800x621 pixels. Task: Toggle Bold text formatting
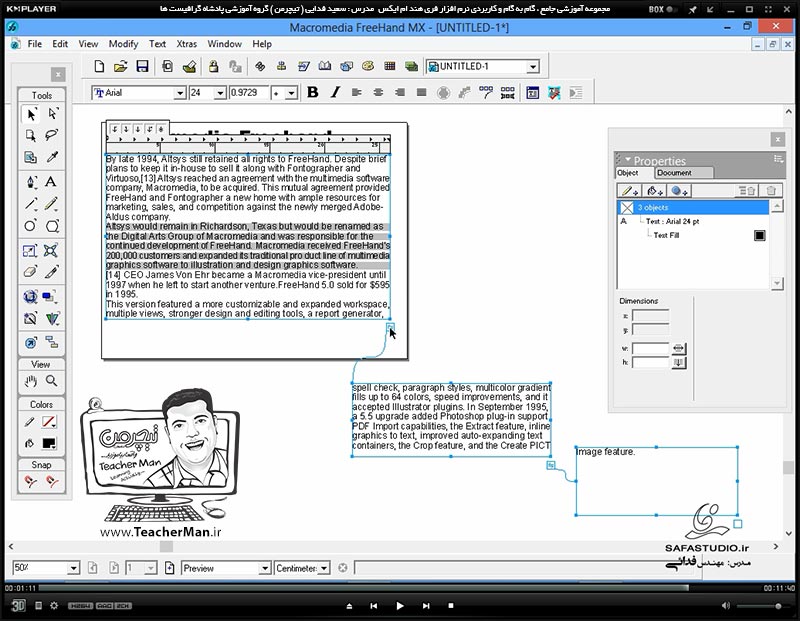(x=313, y=92)
